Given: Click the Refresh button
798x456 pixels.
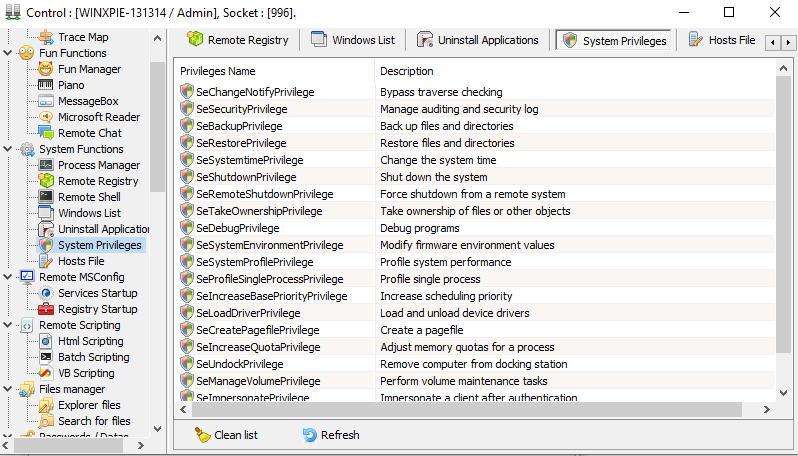Looking at the screenshot, I should (330, 435).
